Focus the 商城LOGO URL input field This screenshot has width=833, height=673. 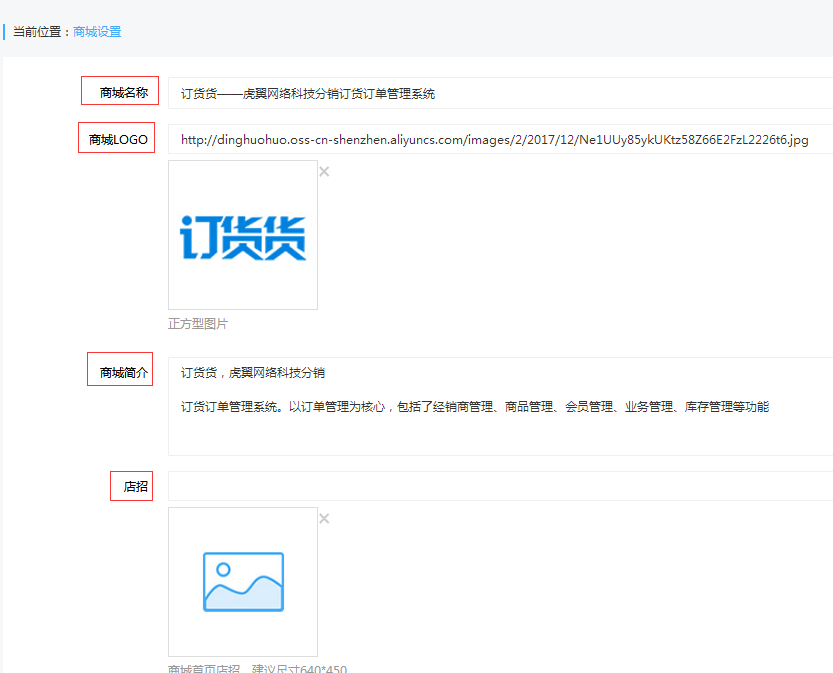point(500,139)
